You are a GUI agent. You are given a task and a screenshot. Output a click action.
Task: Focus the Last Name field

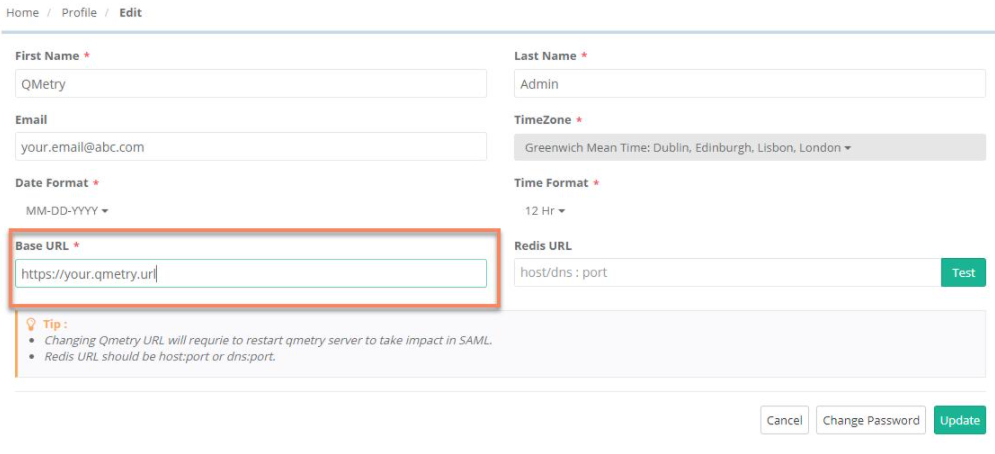[749, 84]
